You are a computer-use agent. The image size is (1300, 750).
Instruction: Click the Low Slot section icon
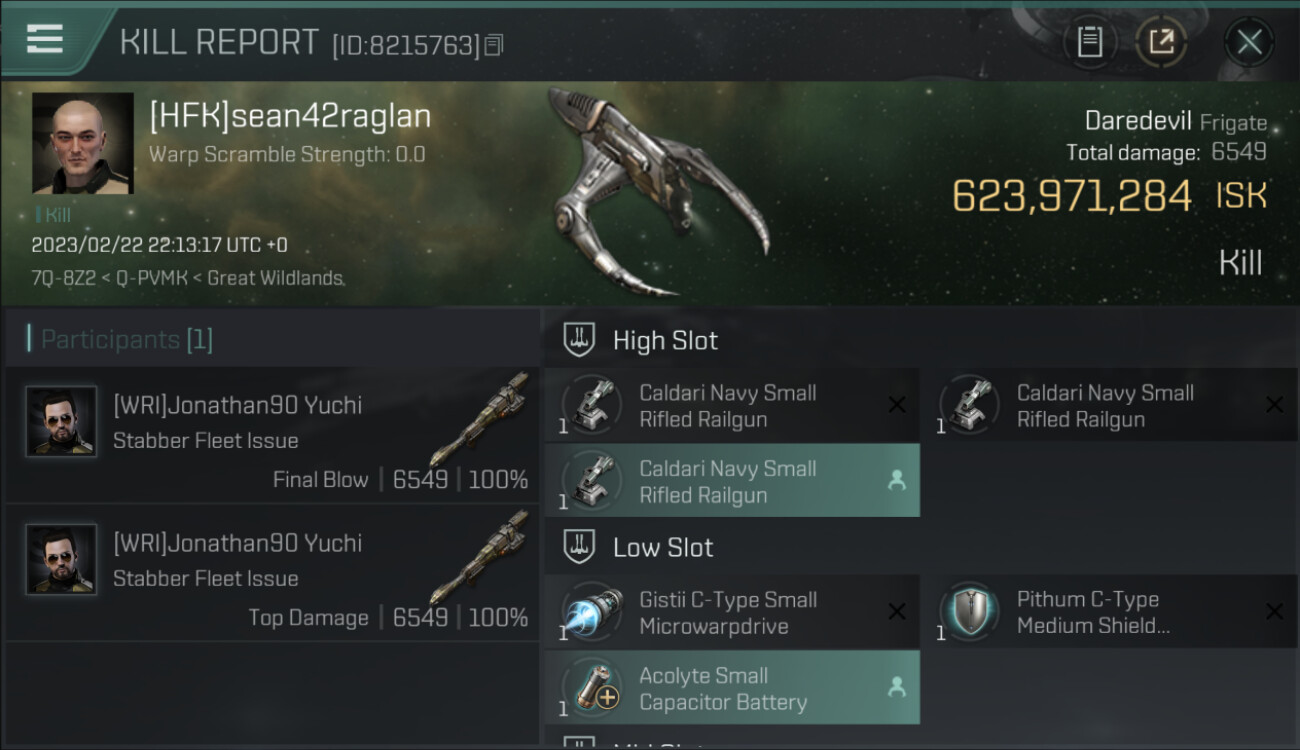pyautogui.click(x=579, y=547)
